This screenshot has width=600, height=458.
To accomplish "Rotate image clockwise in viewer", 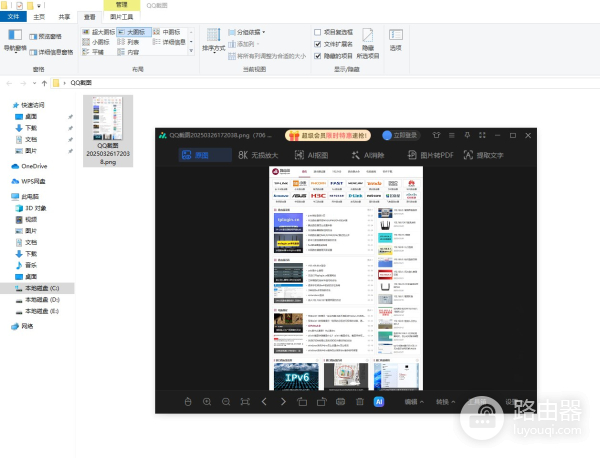I will (321, 402).
